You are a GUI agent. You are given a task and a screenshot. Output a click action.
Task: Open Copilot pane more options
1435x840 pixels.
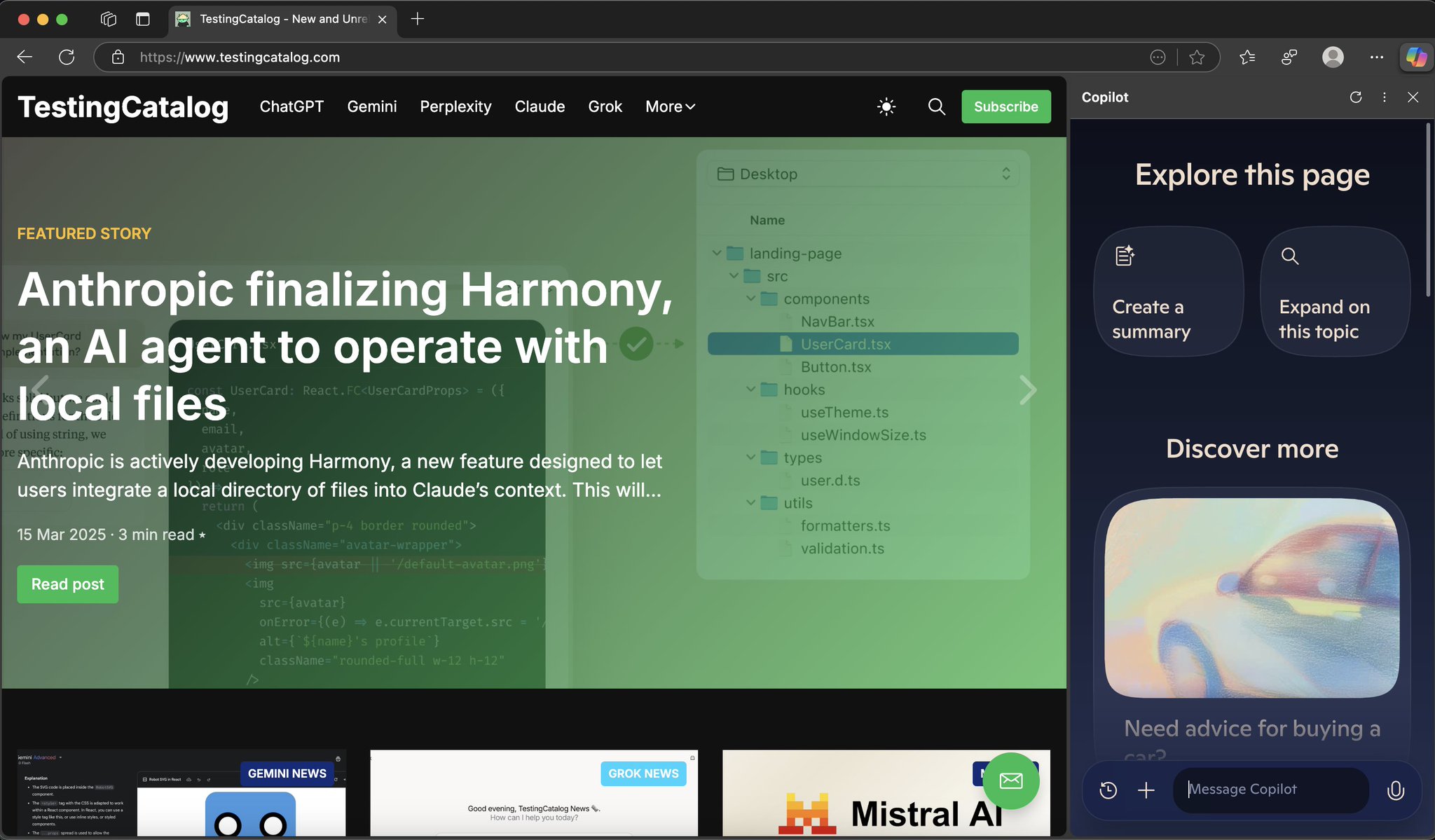[1385, 97]
